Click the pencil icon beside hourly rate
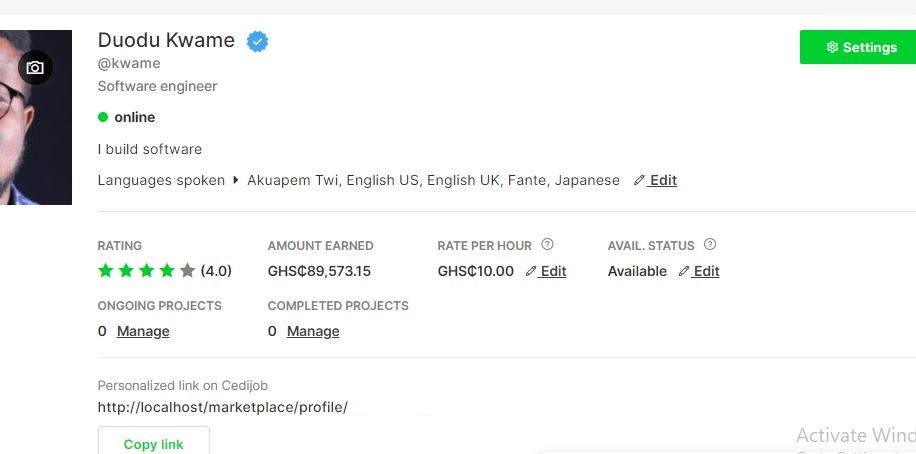This screenshot has height=454, width=916. click(531, 271)
